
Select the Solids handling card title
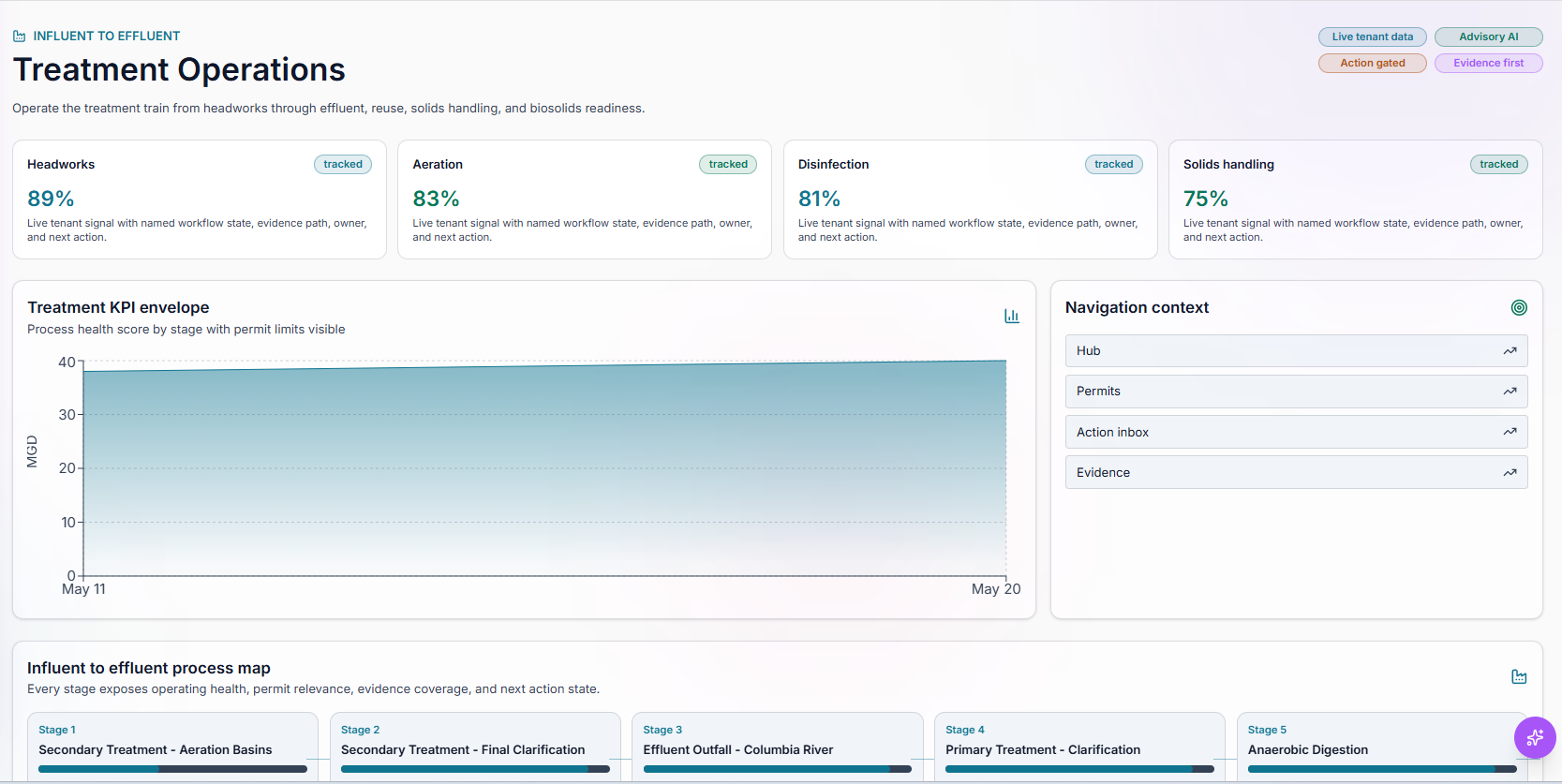coord(1228,165)
